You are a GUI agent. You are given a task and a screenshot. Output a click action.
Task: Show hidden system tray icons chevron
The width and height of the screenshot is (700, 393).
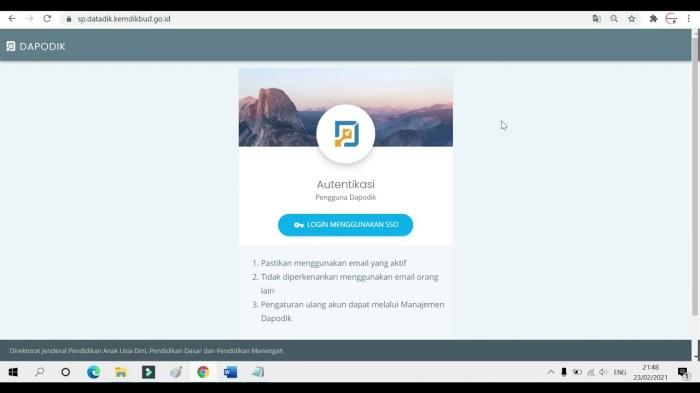tap(551, 372)
